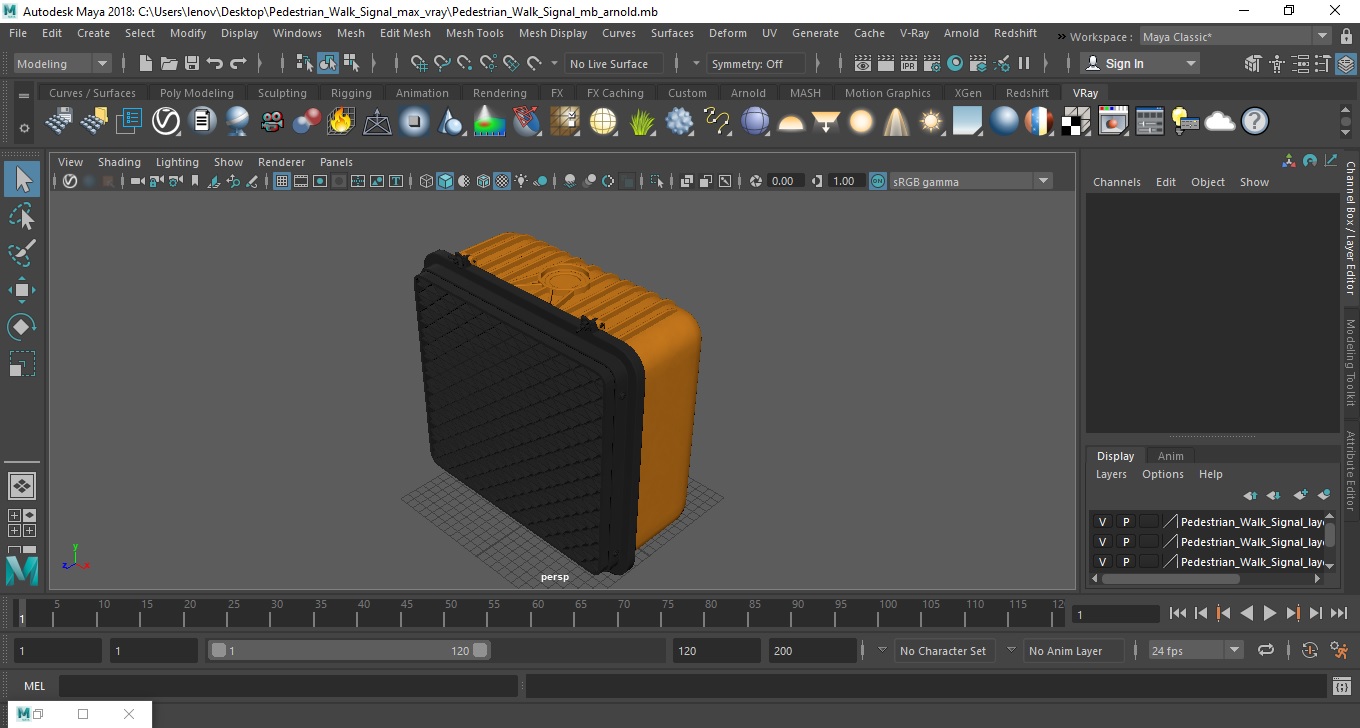
Task: Start IPR render from status line
Action: (909, 63)
